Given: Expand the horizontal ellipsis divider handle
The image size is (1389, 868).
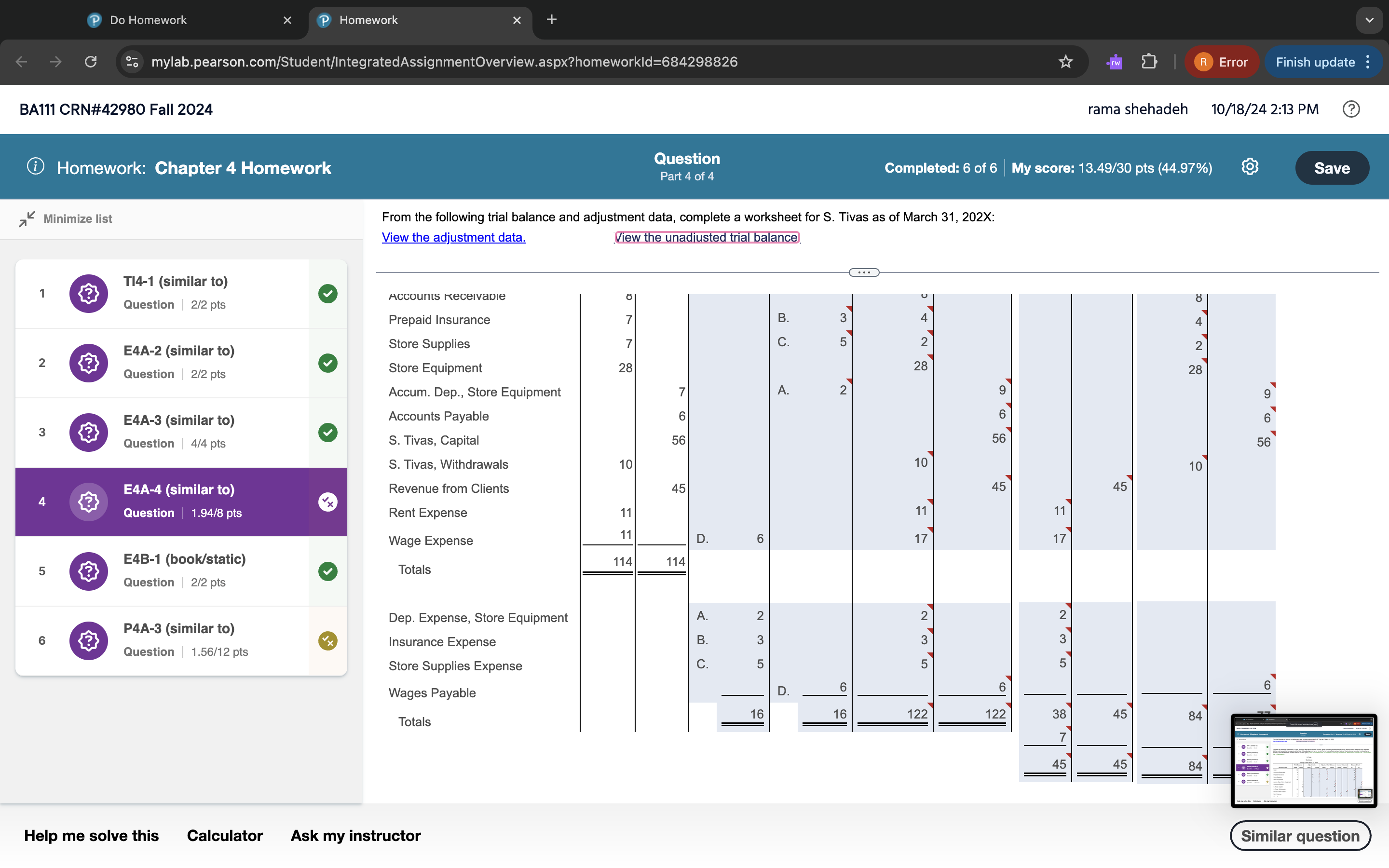Looking at the screenshot, I should coord(864,272).
